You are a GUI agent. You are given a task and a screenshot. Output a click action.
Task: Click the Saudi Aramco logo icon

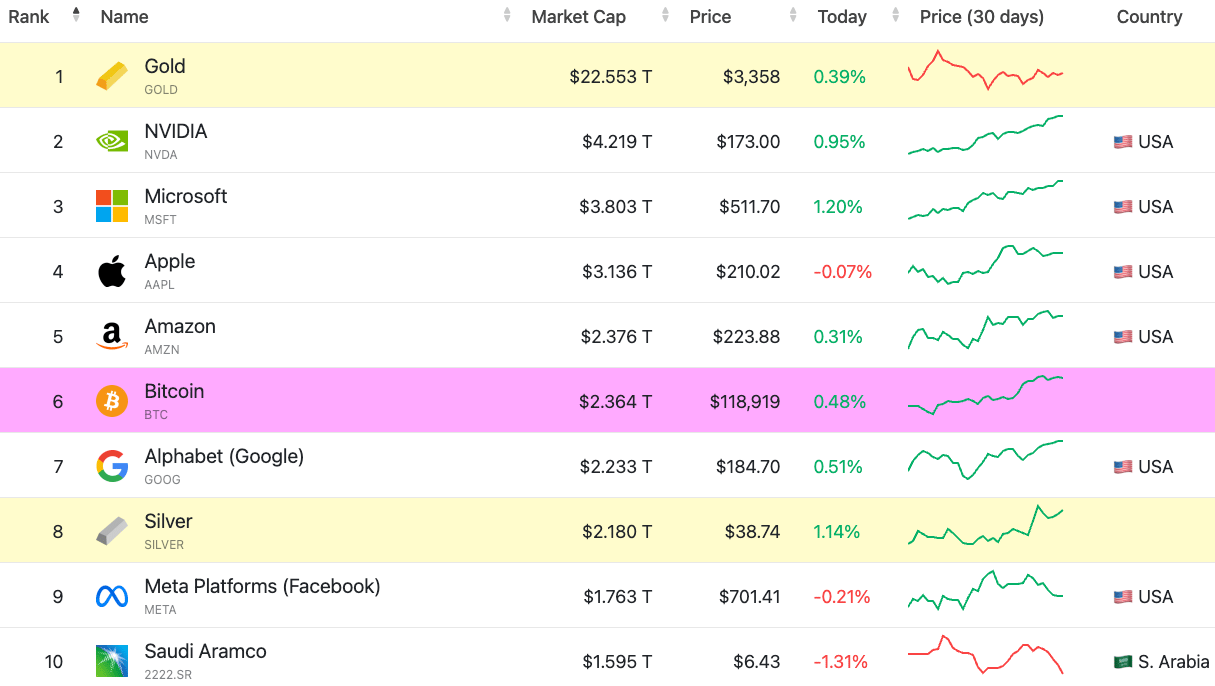(x=112, y=661)
